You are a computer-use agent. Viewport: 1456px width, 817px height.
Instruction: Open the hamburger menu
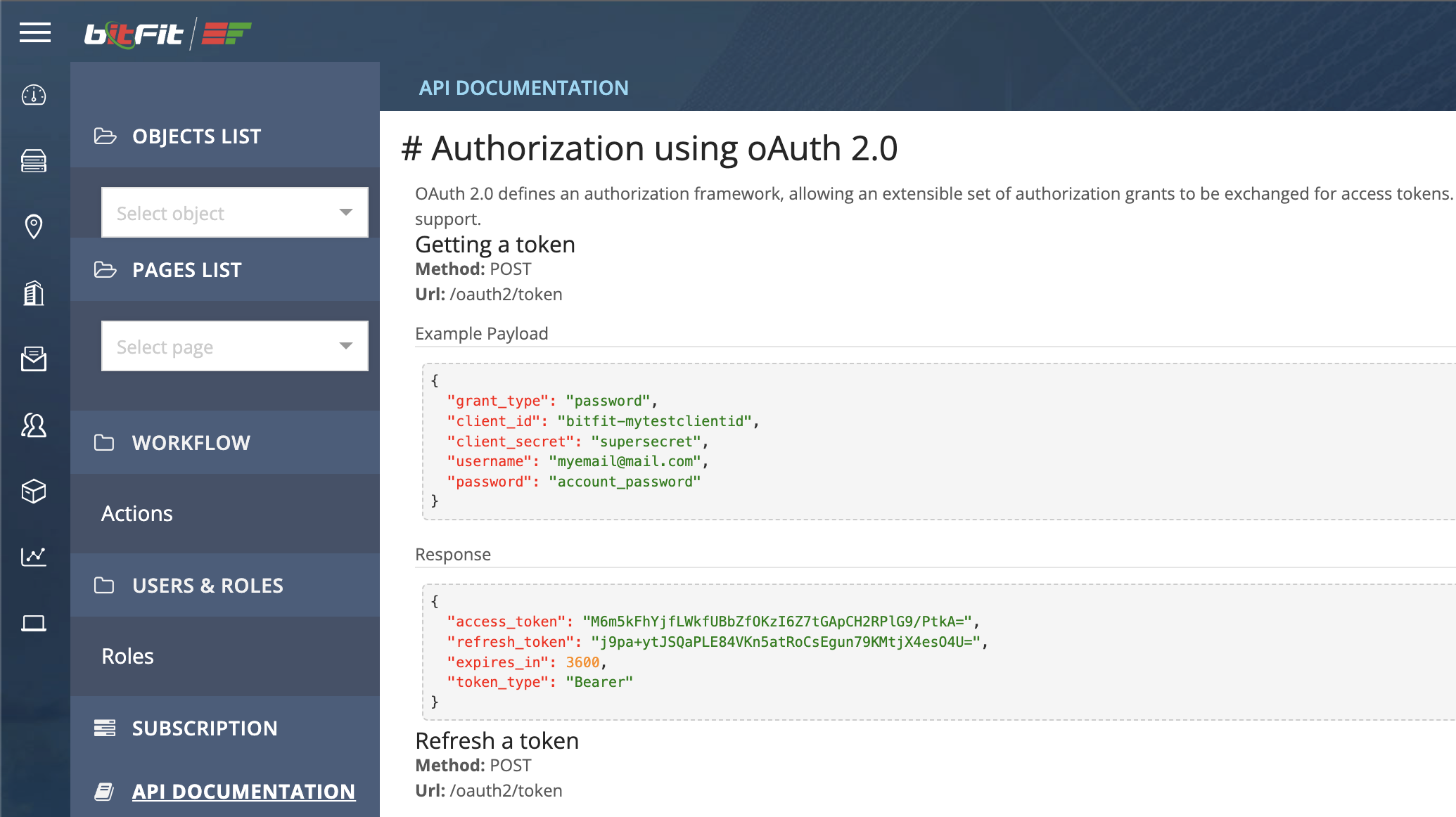(x=34, y=32)
